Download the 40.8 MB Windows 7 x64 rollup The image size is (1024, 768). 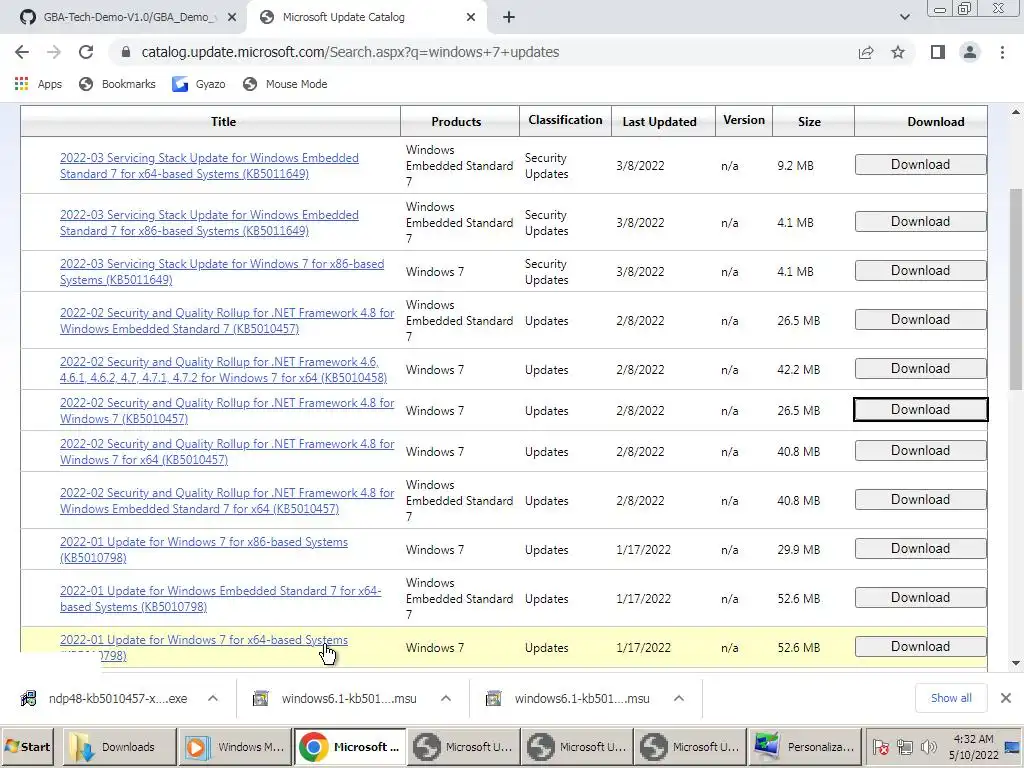(920, 451)
